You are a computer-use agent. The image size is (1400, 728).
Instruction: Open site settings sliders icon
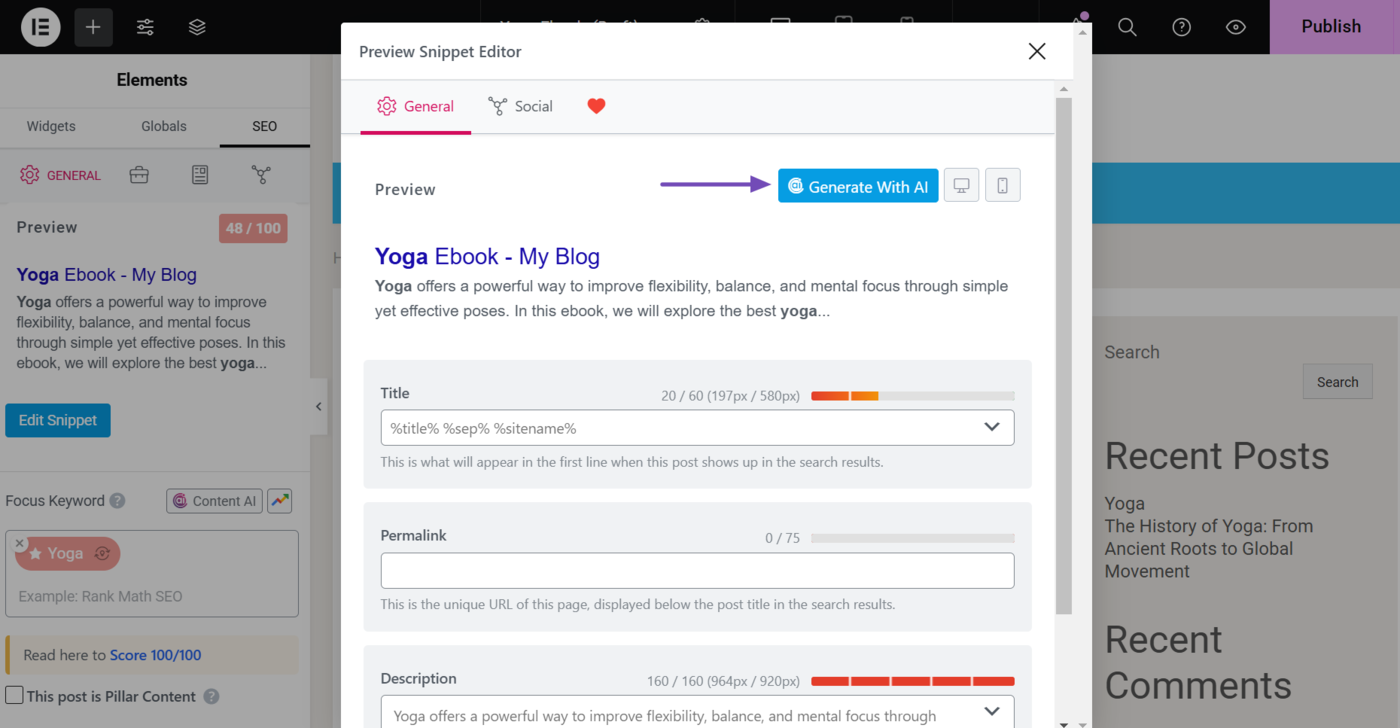[x=145, y=27]
